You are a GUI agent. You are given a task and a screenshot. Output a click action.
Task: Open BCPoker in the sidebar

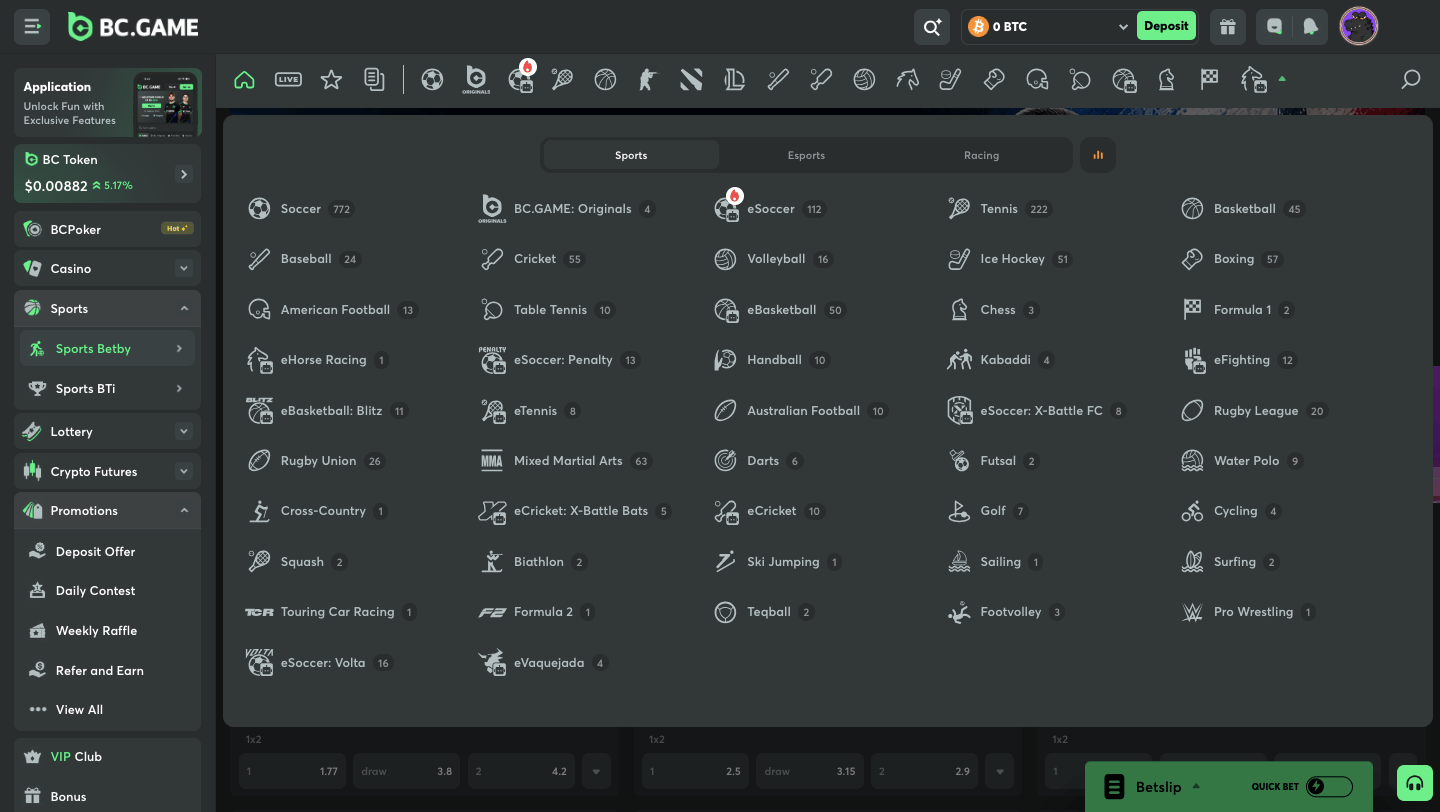coord(107,230)
